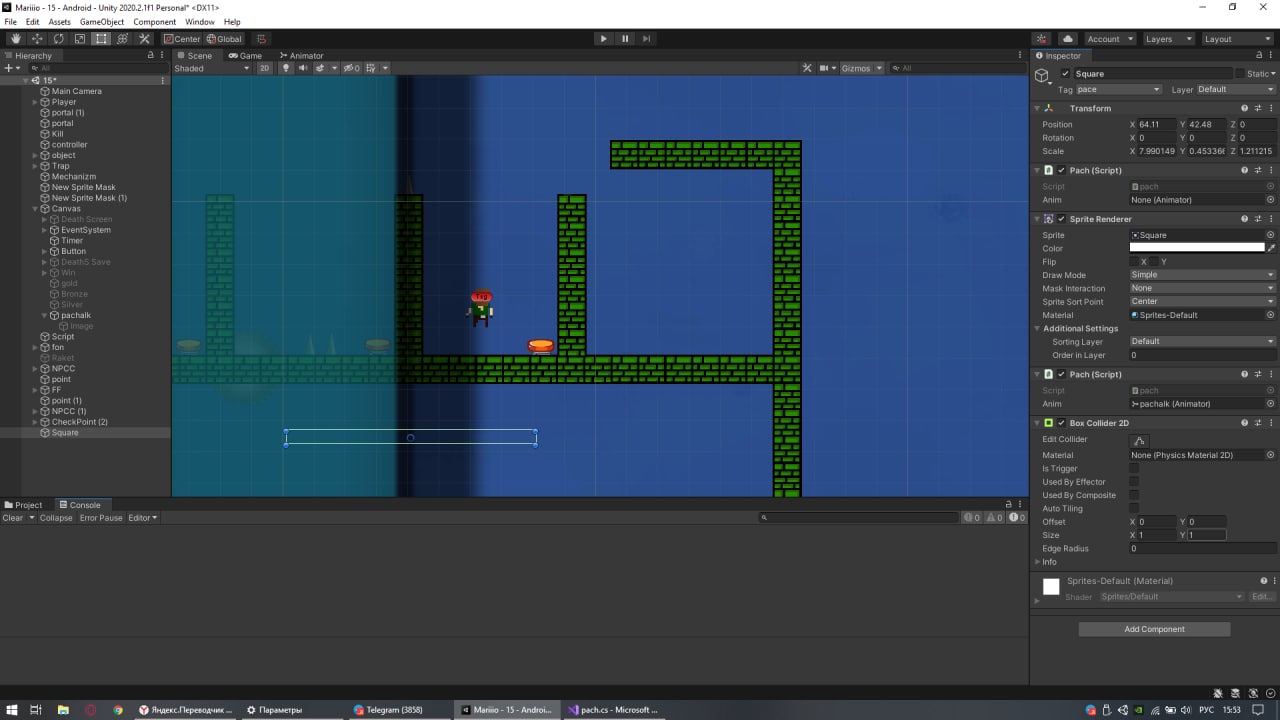Image resolution: width=1280 pixels, height=720 pixels.
Task: Toggle grid snapping icon in toolbar
Action: pyautogui.click(x=262, y=39)
